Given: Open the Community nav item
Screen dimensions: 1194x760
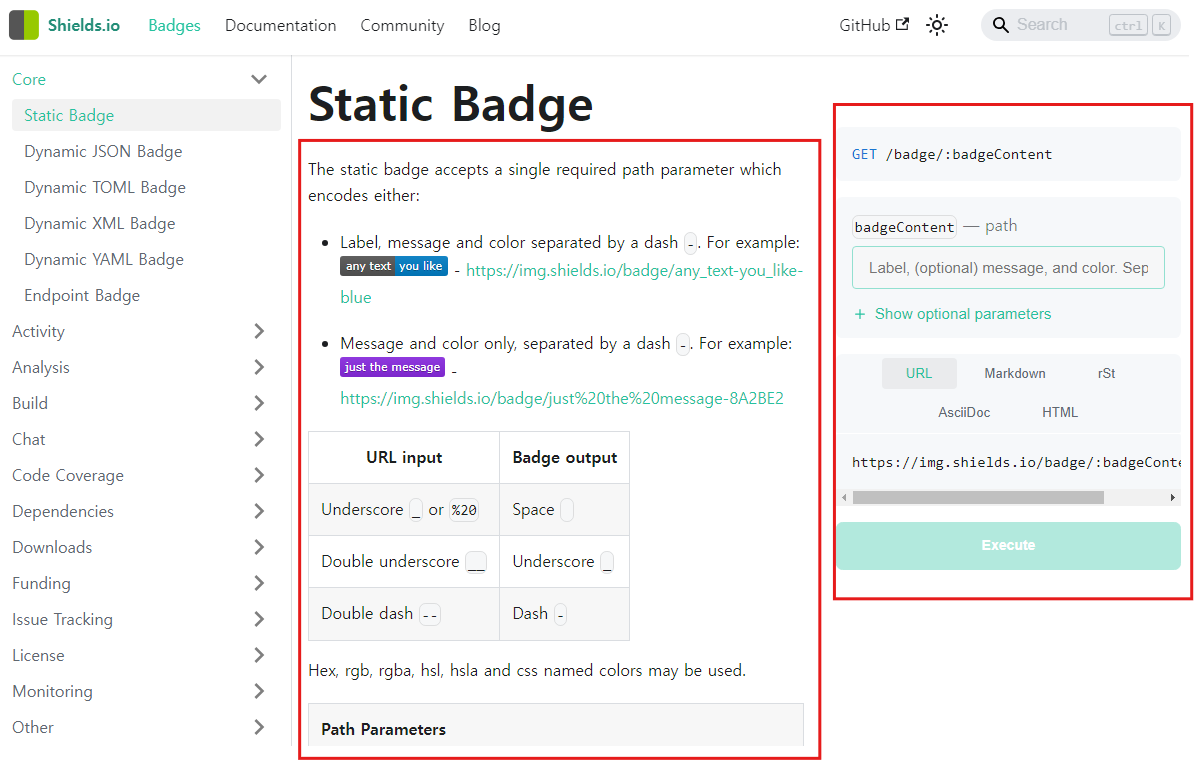Looking at the screenshot, I should click(402, 25).
